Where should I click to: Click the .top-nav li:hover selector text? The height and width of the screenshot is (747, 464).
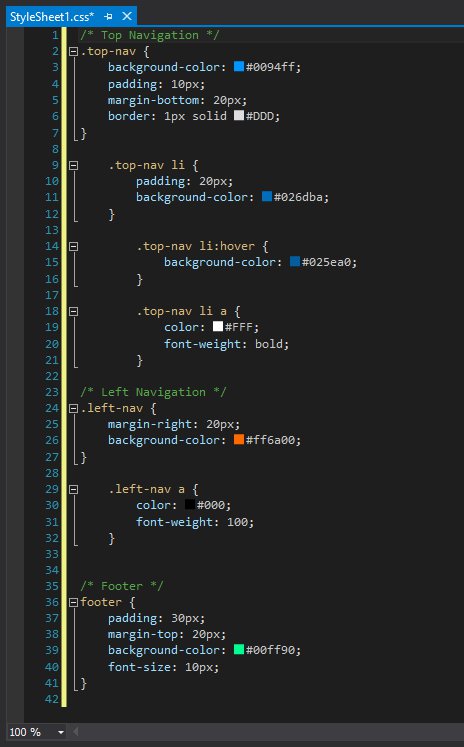[195, 246]
